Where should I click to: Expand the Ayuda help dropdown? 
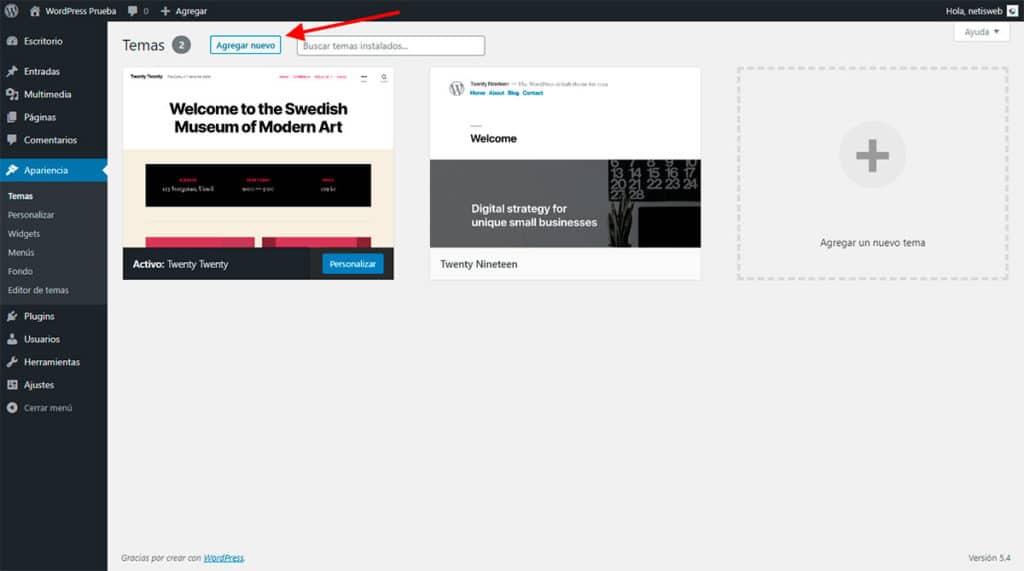[x=982, y=32]
